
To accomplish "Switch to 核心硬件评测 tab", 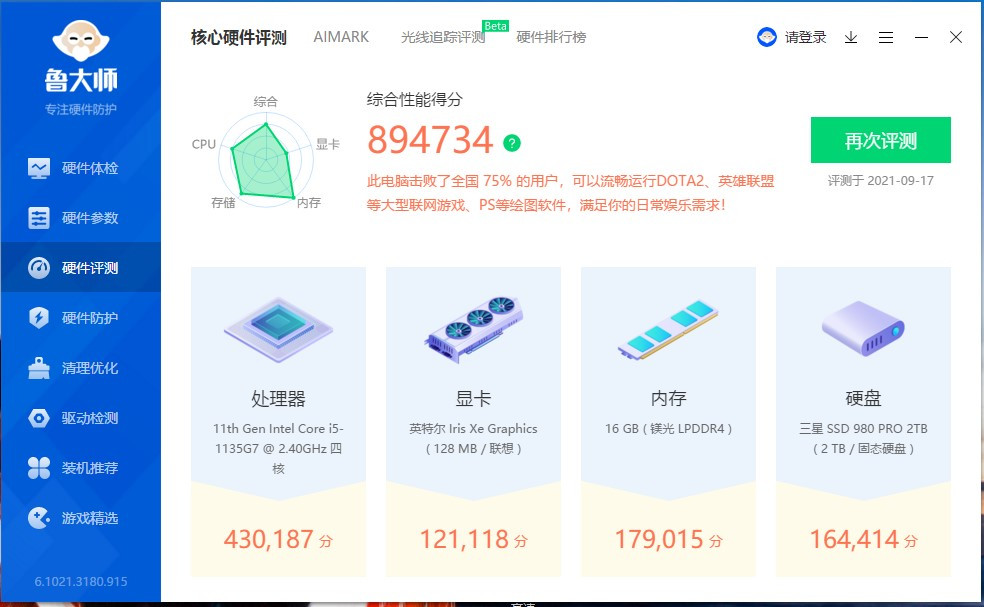I will (x=238, y=38).
